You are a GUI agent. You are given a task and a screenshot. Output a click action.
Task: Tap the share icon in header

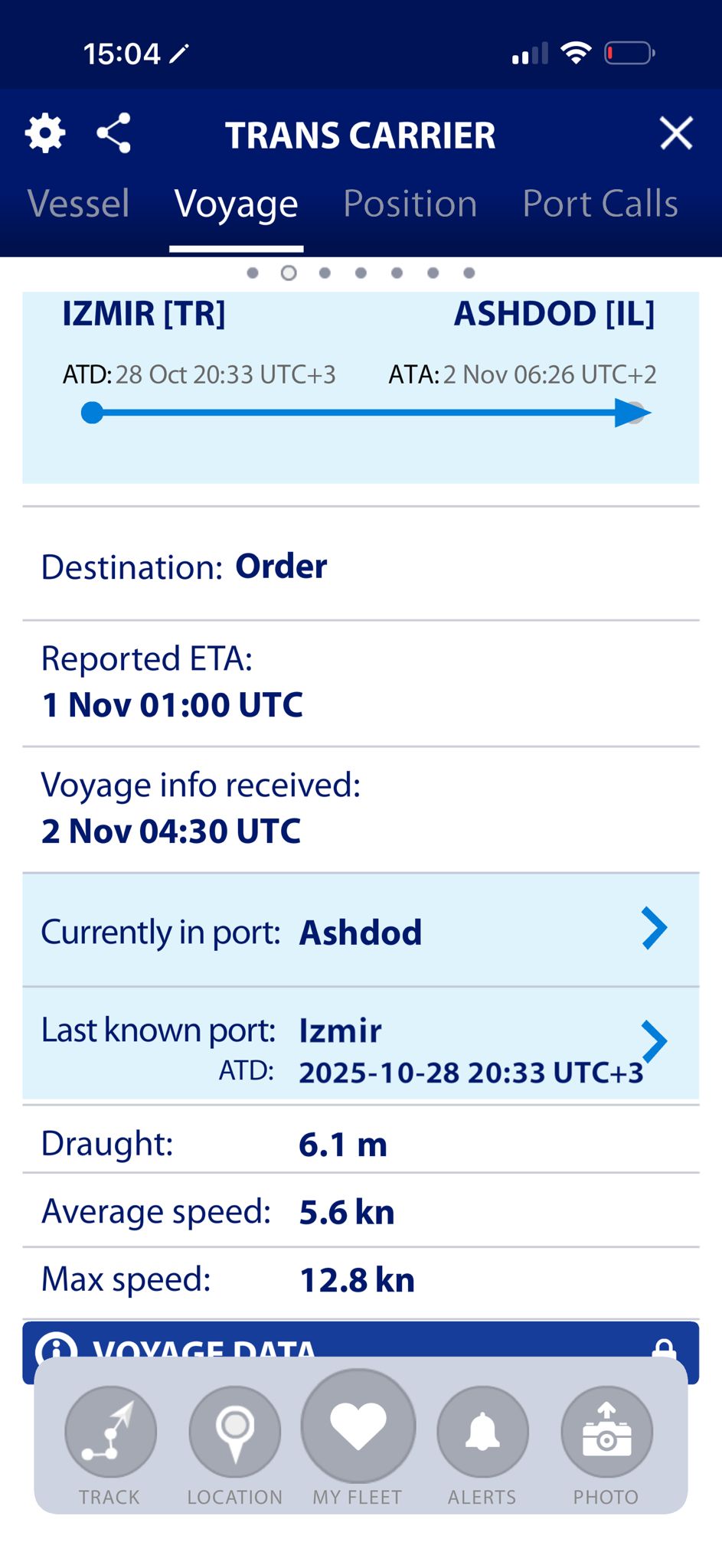click(x=113, y=134)
